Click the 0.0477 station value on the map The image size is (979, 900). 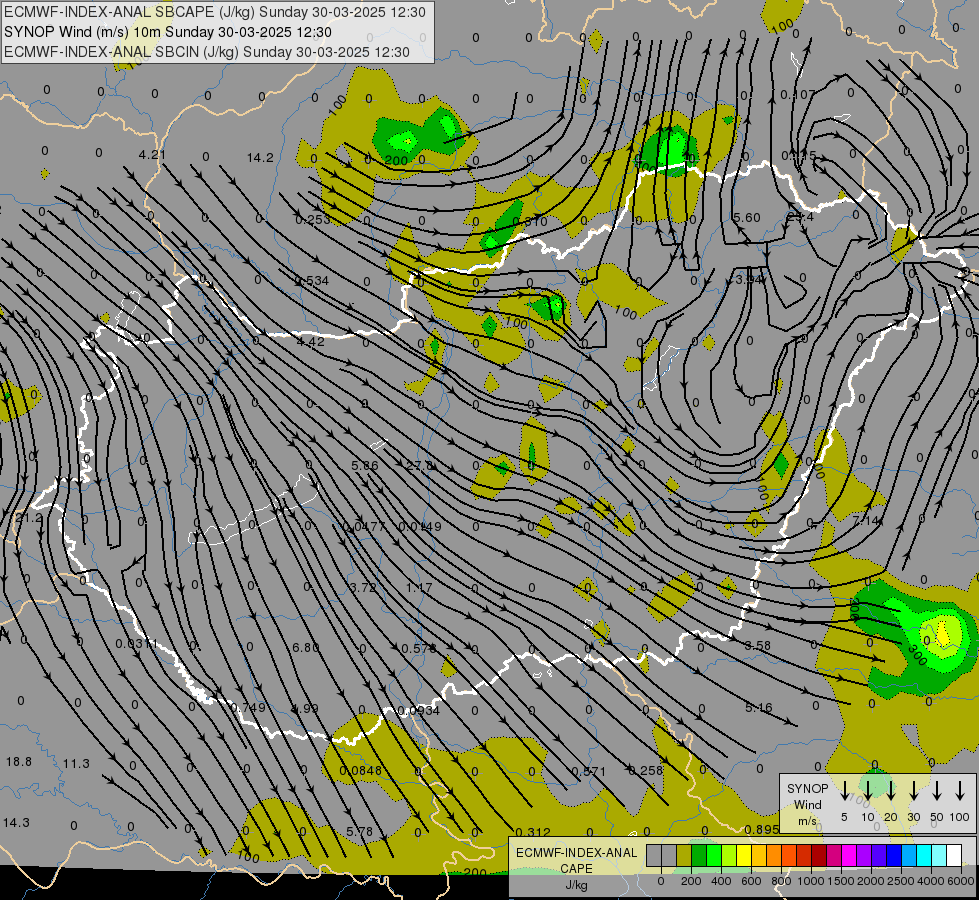pyautogui.click(x=365, y=527)
